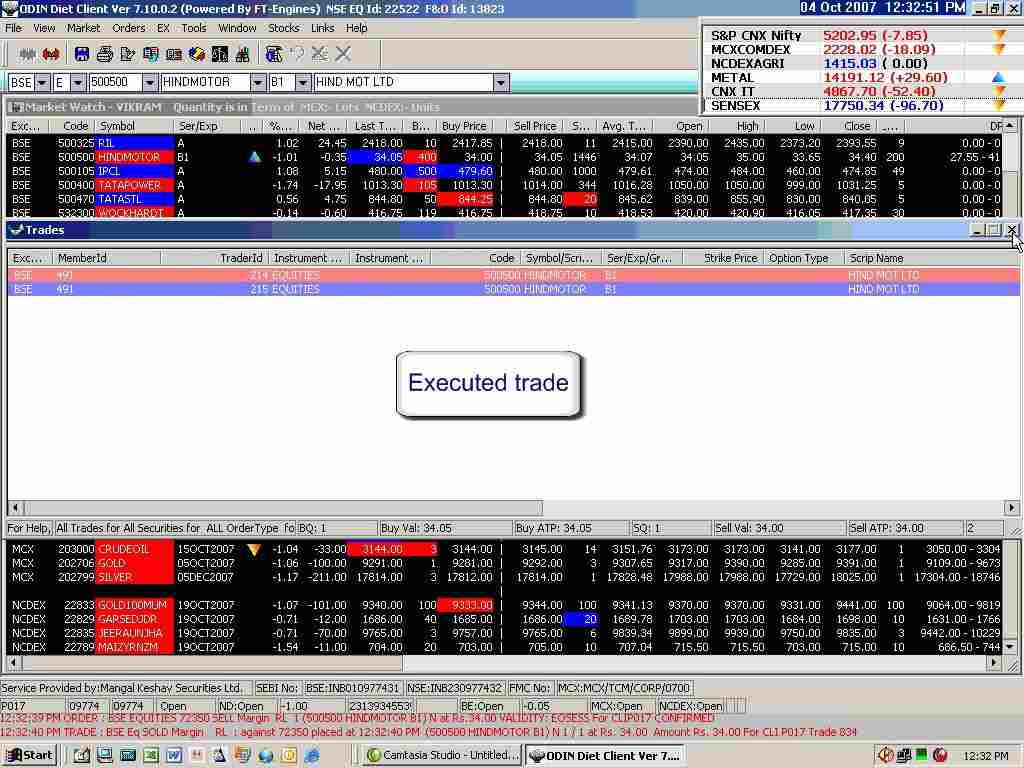Click the grey X cancel toolbar icon
The image size is (1024, 768).
click(343, 54)
